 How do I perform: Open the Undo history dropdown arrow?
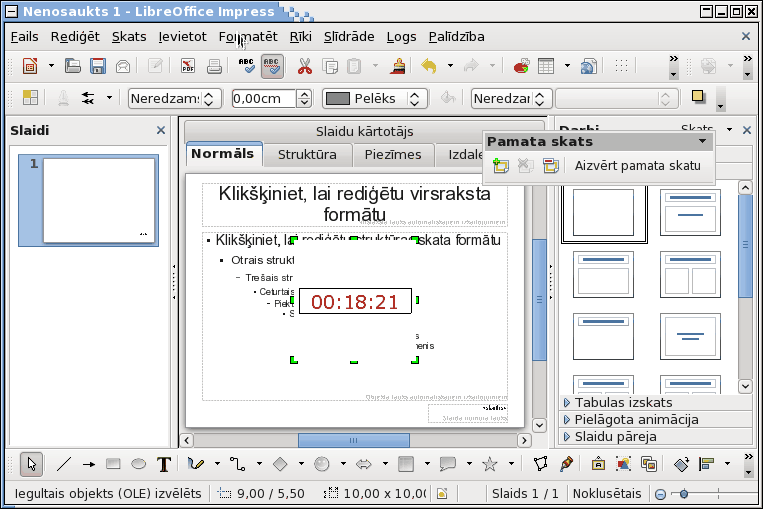point(450,66)
